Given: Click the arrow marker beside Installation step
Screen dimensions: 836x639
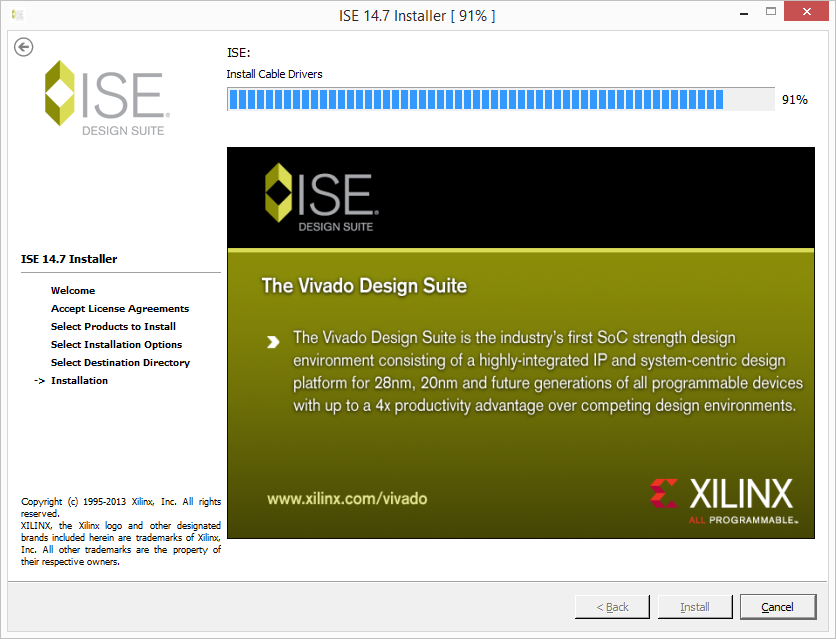Looking at the screenshot, I should pyautogui.click(x=39, y=381).
